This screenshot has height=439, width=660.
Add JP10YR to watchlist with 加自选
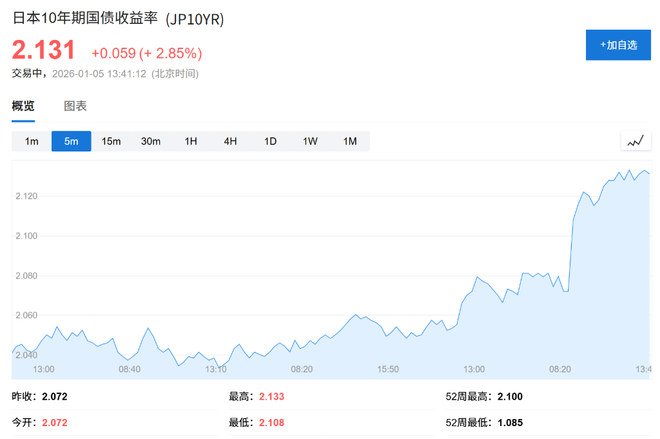pos(618,45)
